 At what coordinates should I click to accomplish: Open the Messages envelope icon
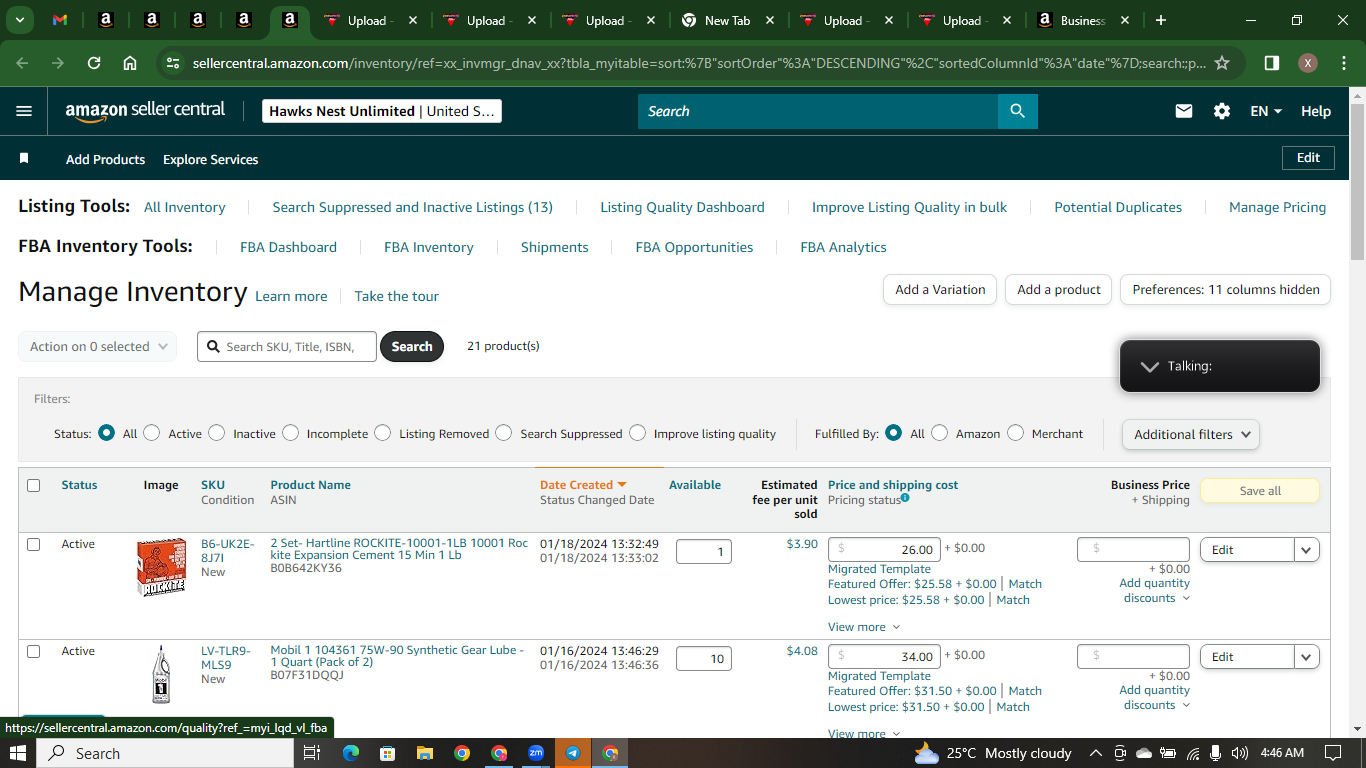click(x=1184, y=111)
